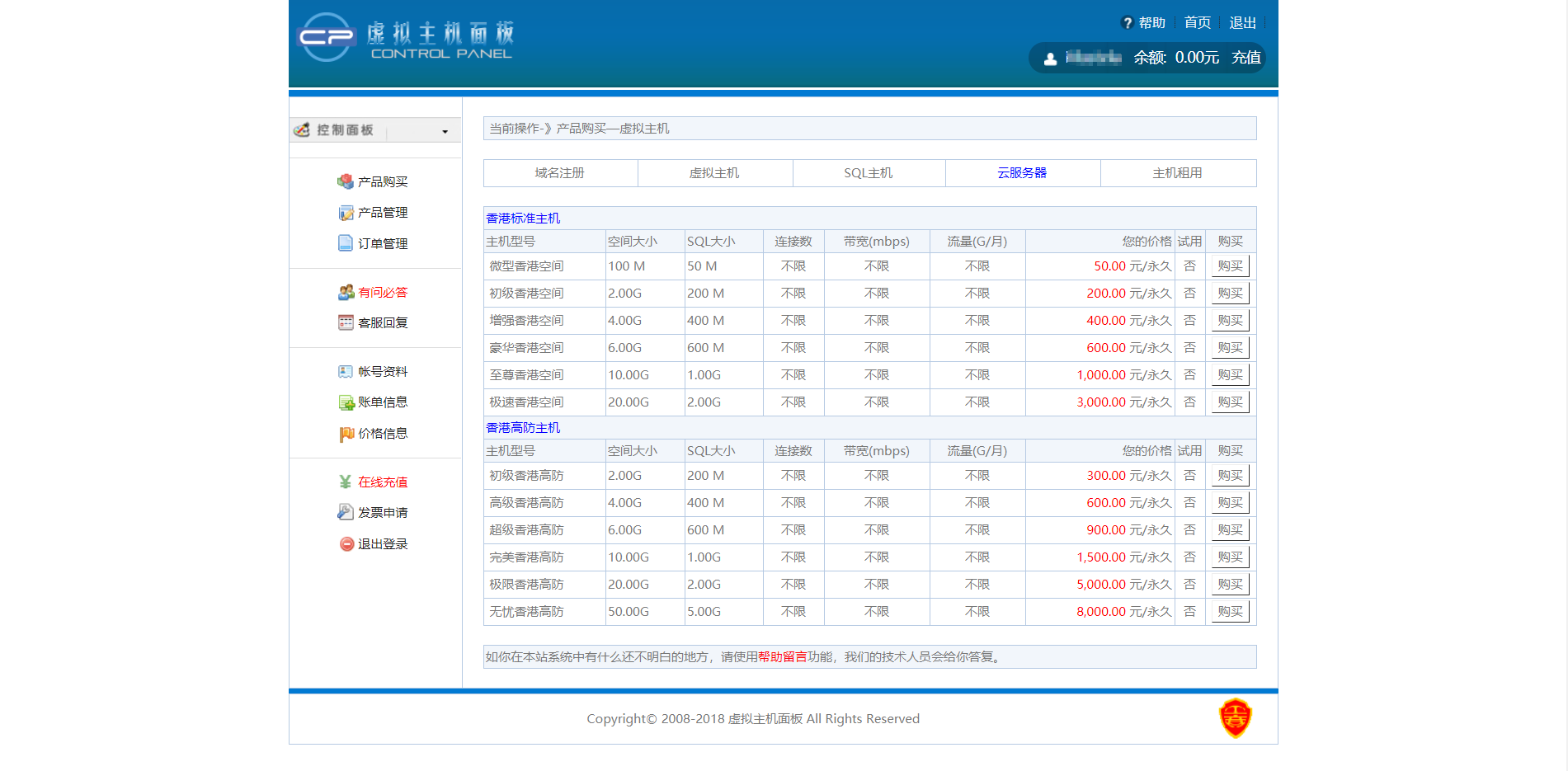The image size is (1568, 771).
Task: Open 订单管理 in the sidebar
Action: point(383,244)
